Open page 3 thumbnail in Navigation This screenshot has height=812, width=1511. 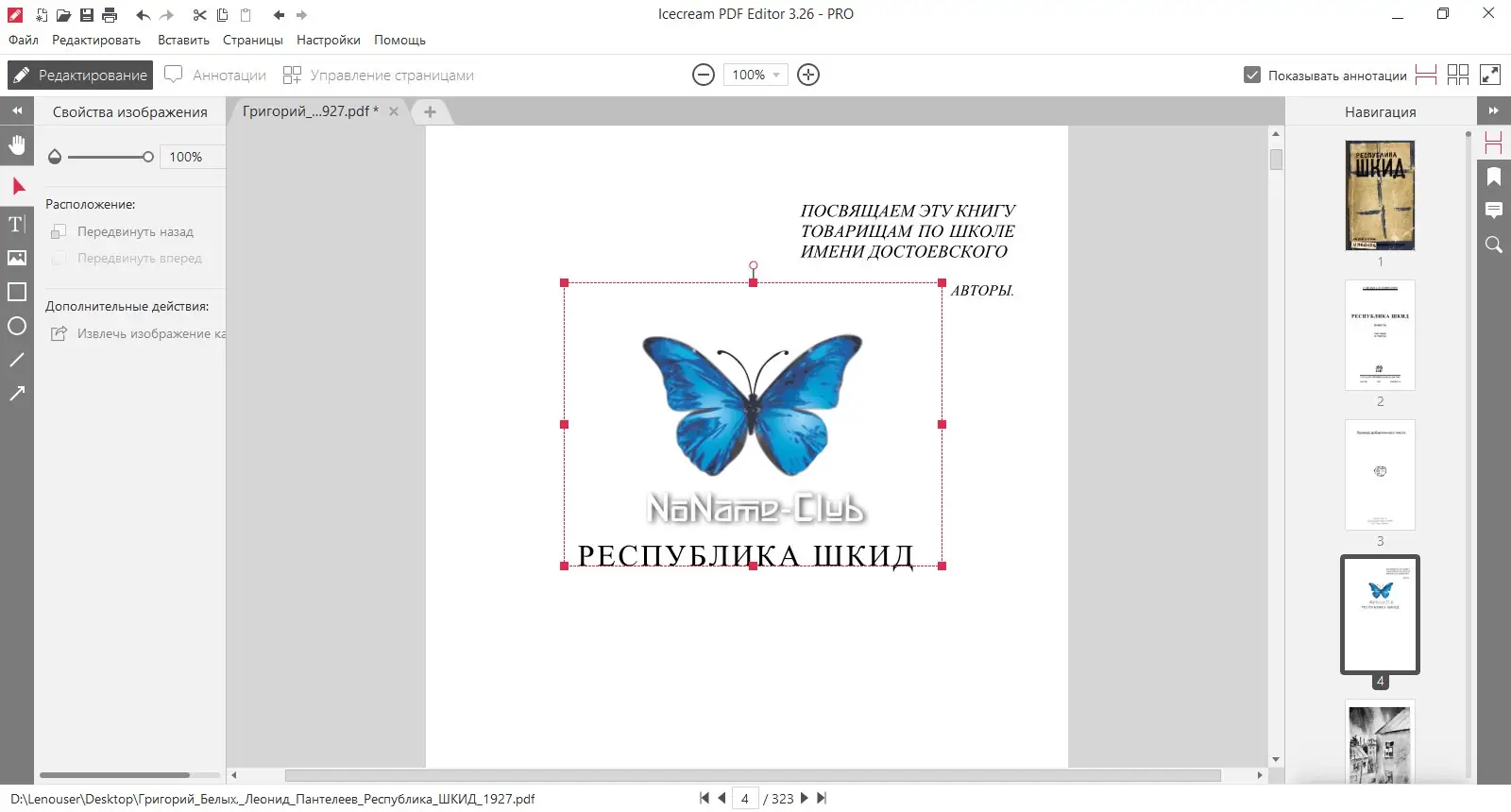coord(1380,475)
